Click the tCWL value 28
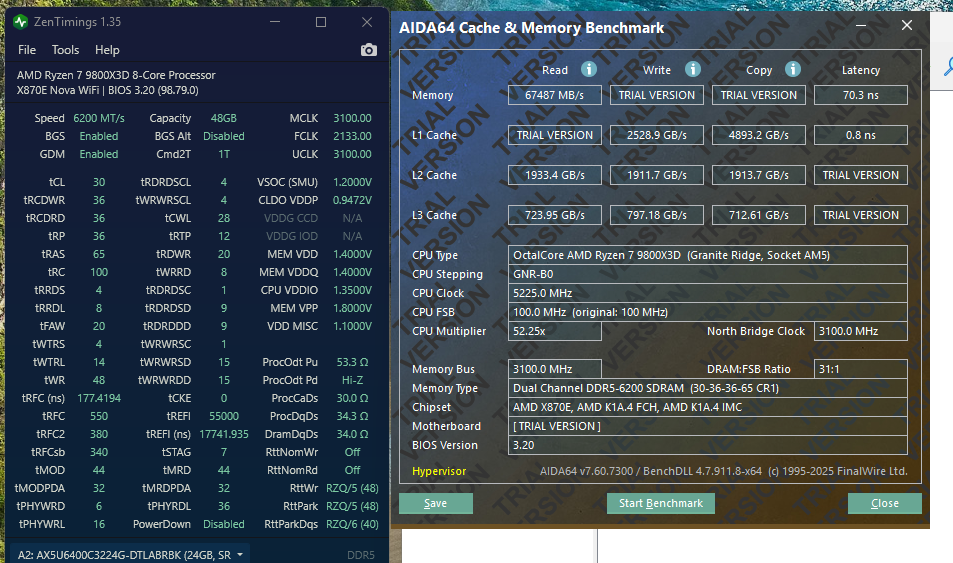Screen dimensions: 953x563 [224, 218]
